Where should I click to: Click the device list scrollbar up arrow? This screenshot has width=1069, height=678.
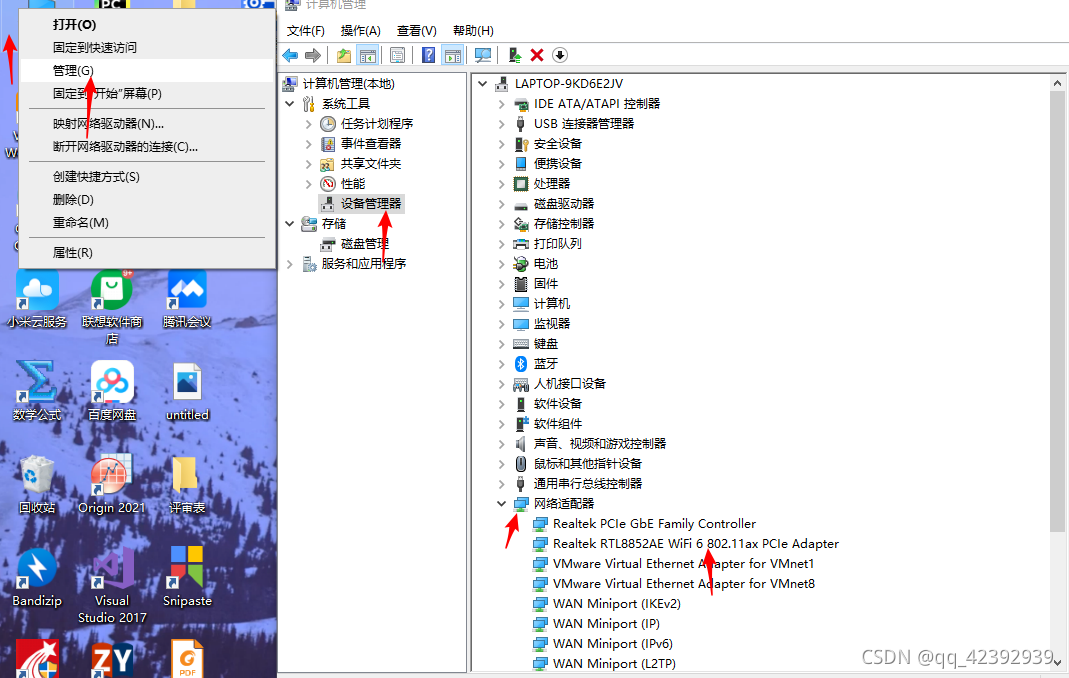pyautogui.click(x=1057, y=83)
